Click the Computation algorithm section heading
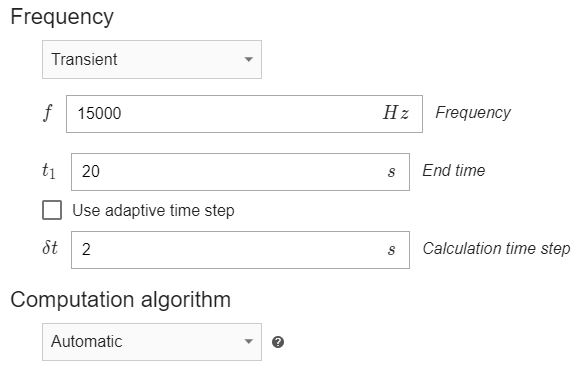 pyautogui.click(x=121, y=300)
